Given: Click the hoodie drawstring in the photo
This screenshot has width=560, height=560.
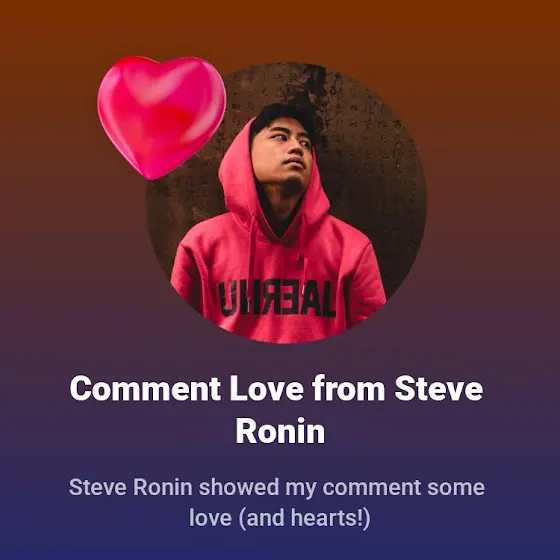Looking at the screenshot, I should click(252, 250).
